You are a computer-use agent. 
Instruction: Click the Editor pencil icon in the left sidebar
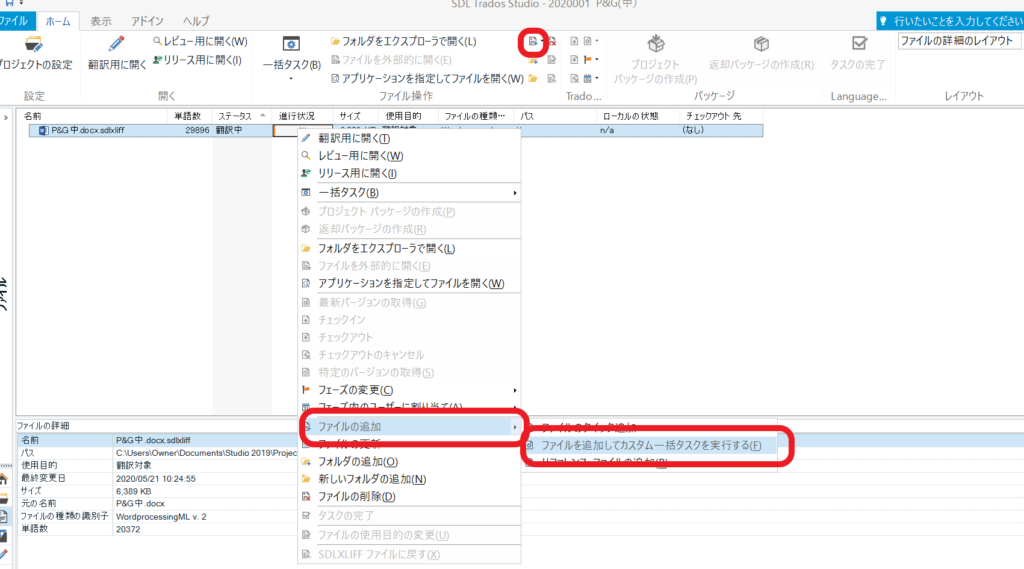pos(3,555)
